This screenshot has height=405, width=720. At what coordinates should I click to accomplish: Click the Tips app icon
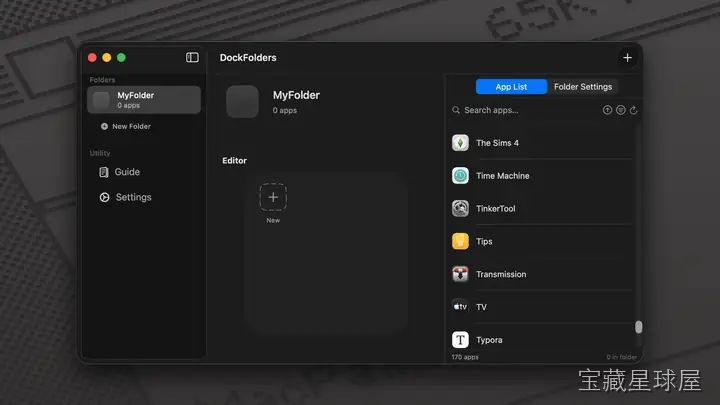tap(460, 241)
